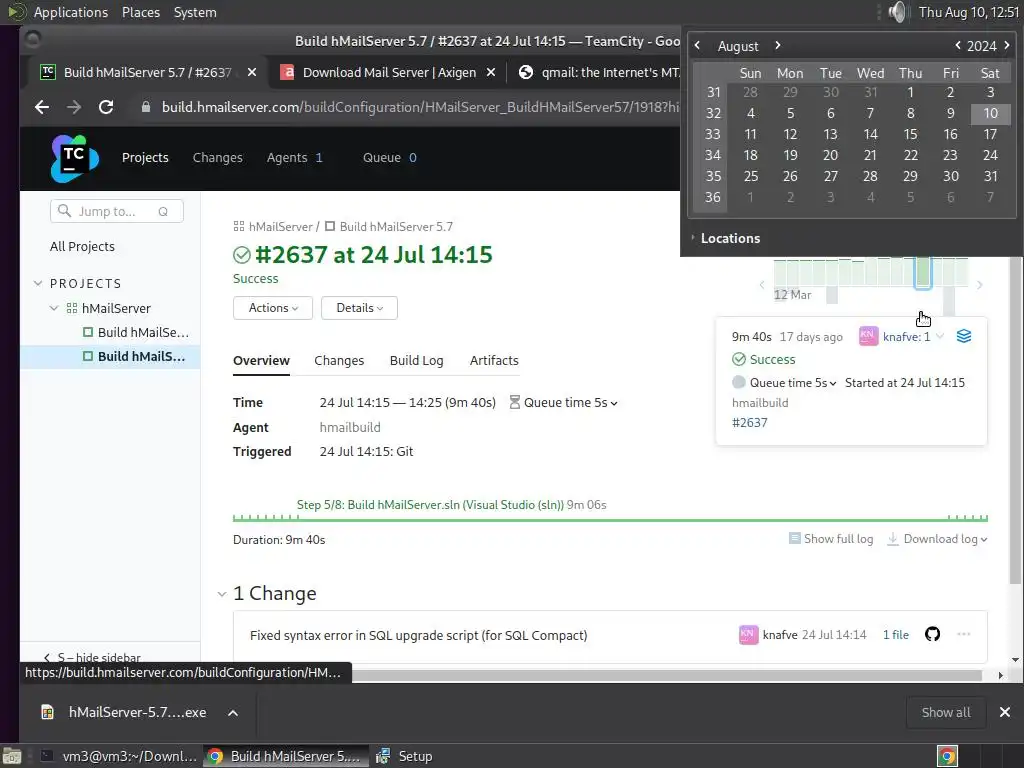Open the Applications menu

tap(71, 12)
